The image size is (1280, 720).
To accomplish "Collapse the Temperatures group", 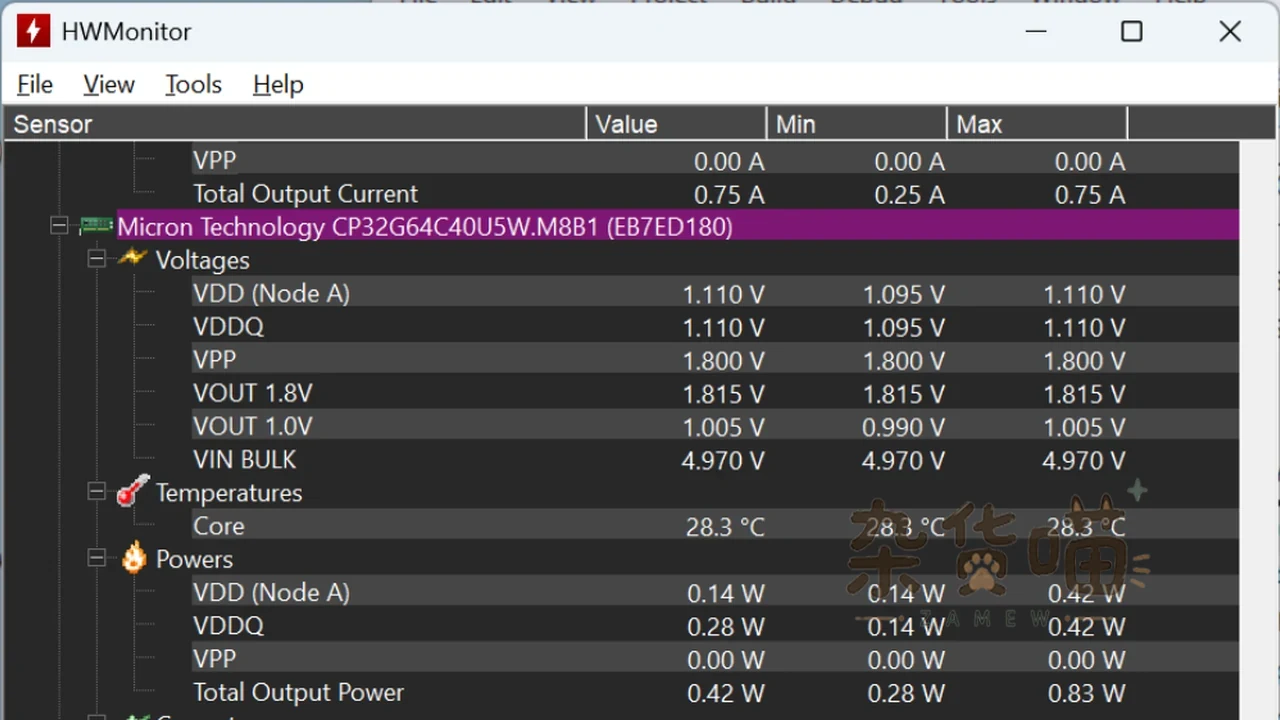I will [96, 491].
